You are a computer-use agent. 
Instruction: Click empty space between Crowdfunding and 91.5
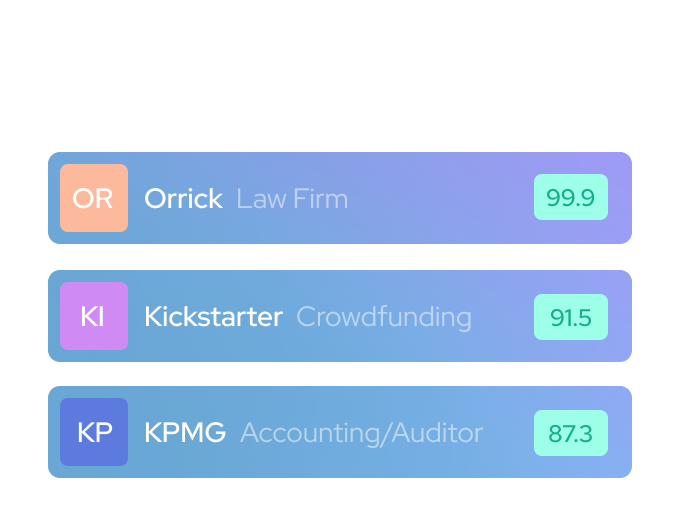pyautogui.click(x=502, y=317)
